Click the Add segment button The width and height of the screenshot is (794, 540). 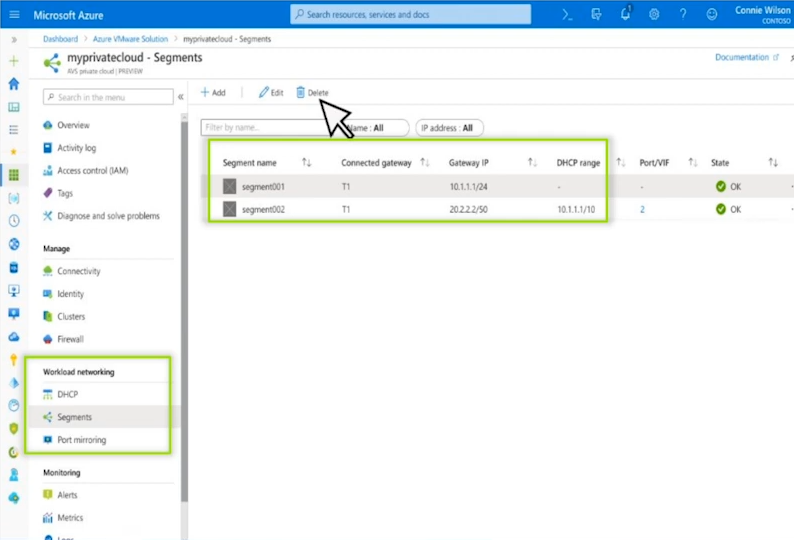(x=213, y=92)
